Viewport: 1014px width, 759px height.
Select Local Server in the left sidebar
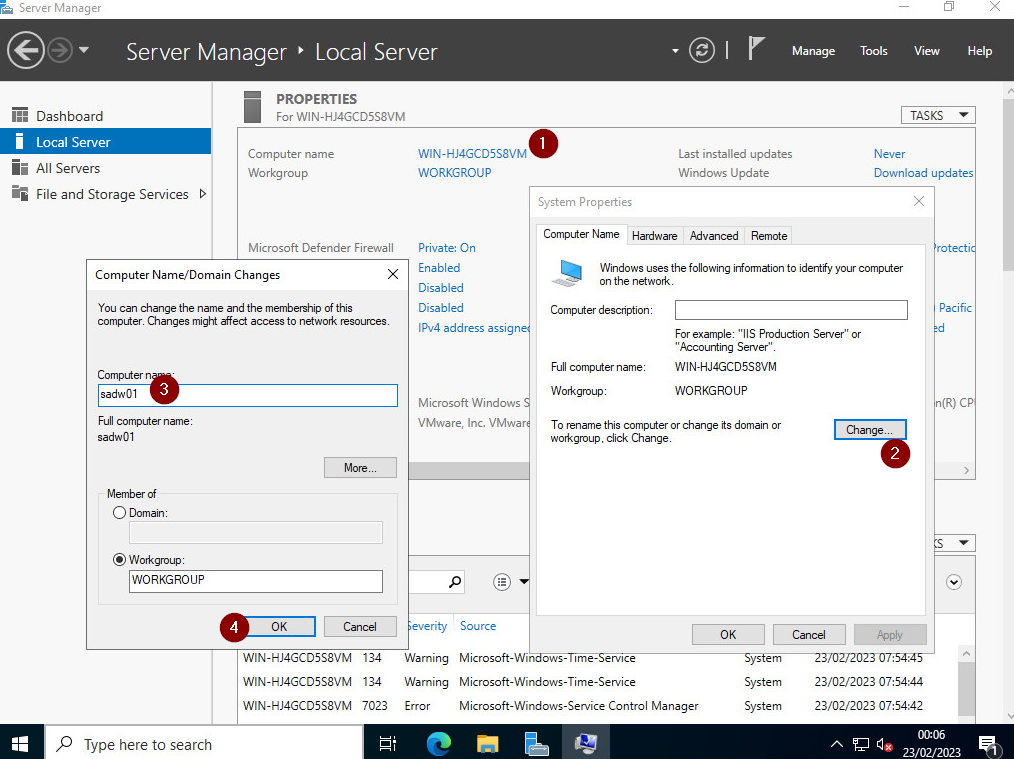pyautogui.click(x=105, y=142)
